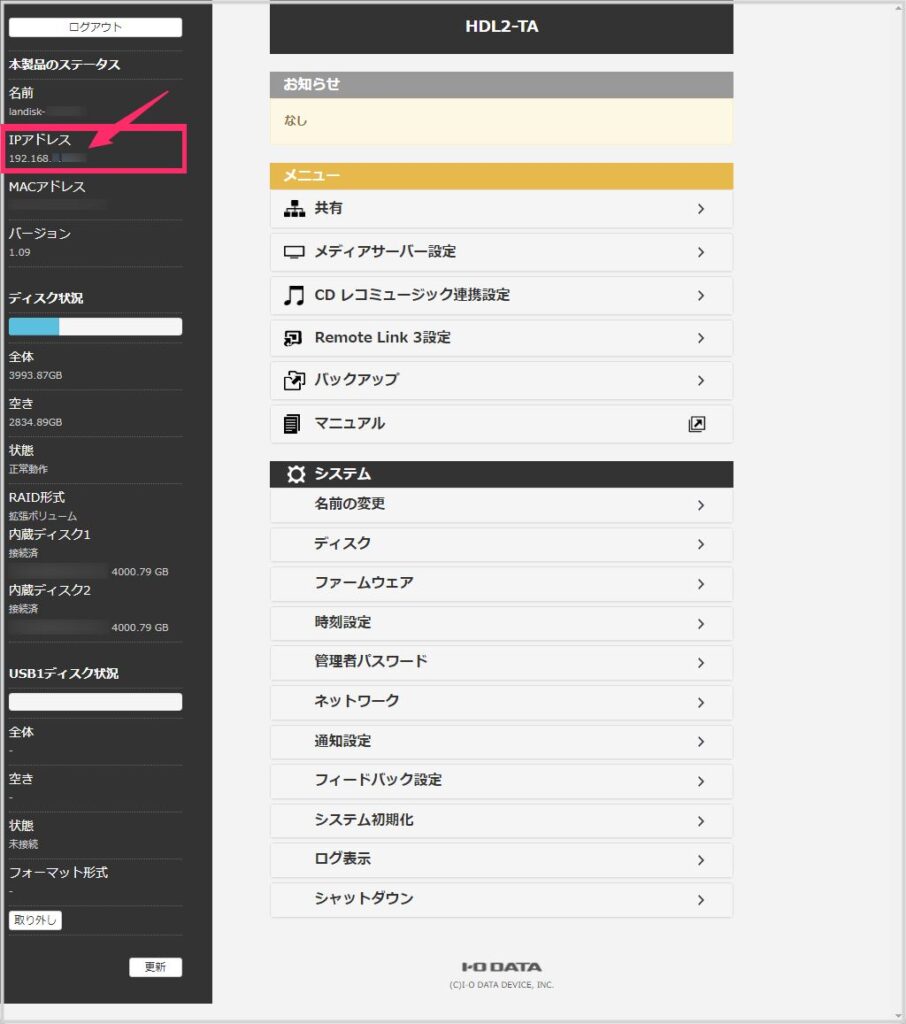Expand the chevron on ディスク row
Image resolution: width=906 pixels, height=1024 pixels.
pyautogui.click(x=701, y=545)
